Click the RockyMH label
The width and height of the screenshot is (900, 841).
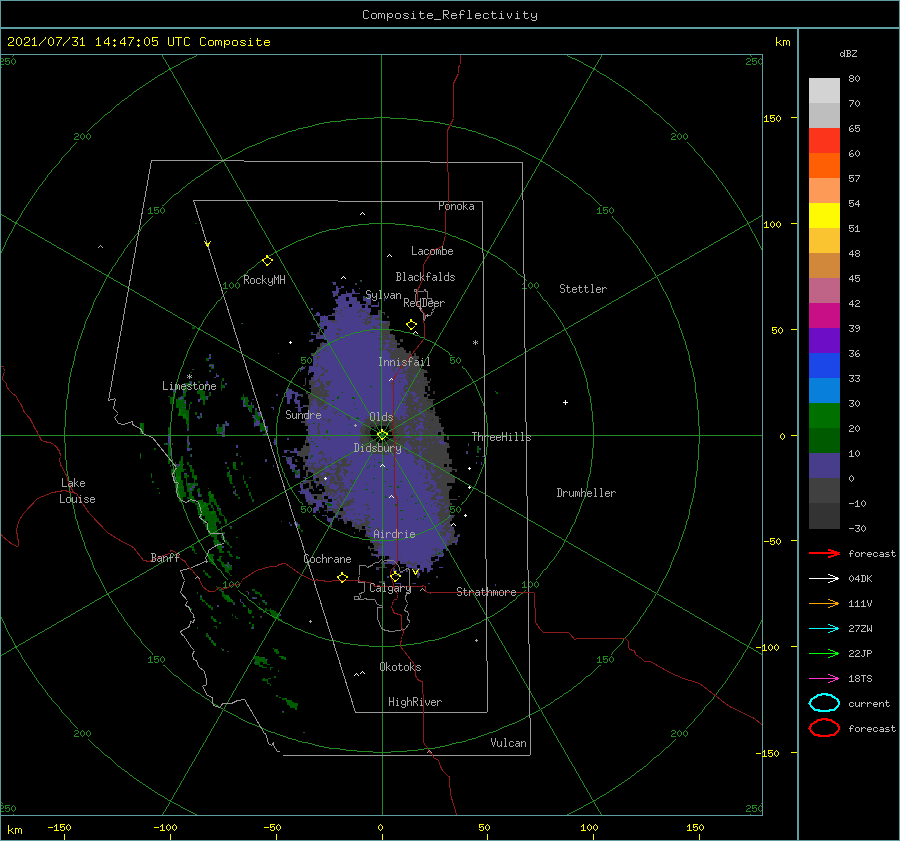(264, 280)
